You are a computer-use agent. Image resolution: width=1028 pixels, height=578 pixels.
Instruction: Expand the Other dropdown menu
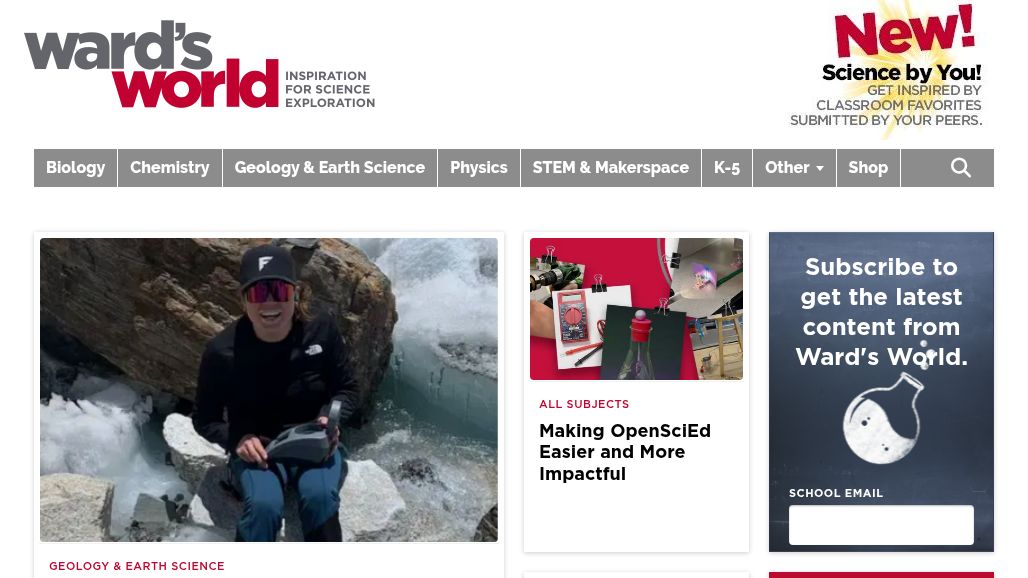pyautogui.click(x=794, y=168)
